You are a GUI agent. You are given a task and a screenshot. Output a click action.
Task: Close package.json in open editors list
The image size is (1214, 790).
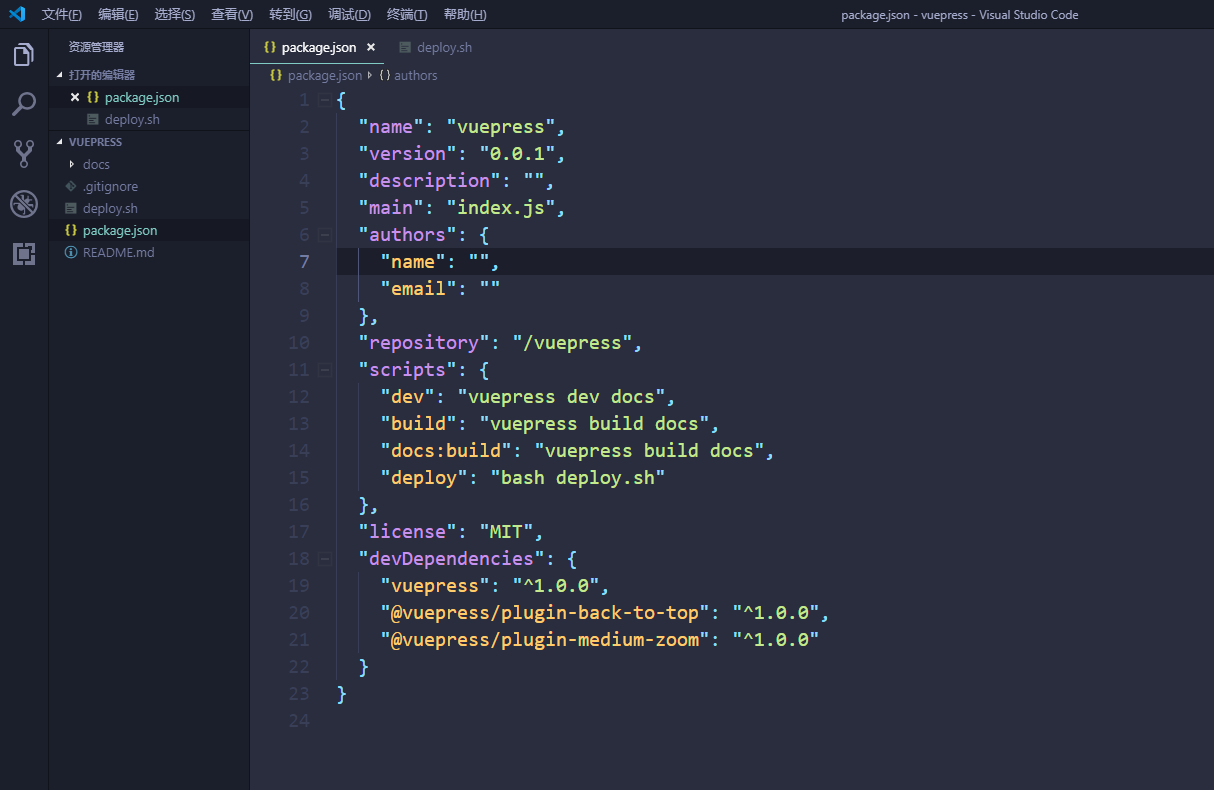click(x=75, y=97)
